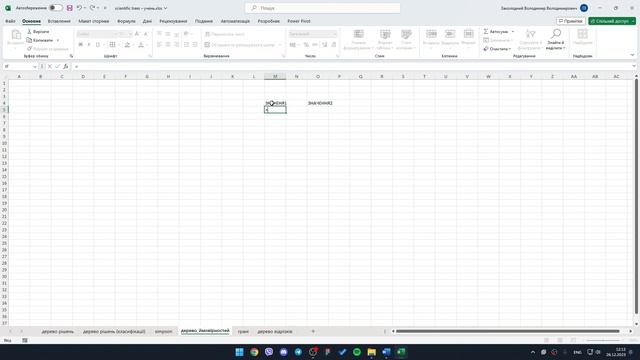The image size is (640, 360).
Task: Select the column M header
Action: 275,76
